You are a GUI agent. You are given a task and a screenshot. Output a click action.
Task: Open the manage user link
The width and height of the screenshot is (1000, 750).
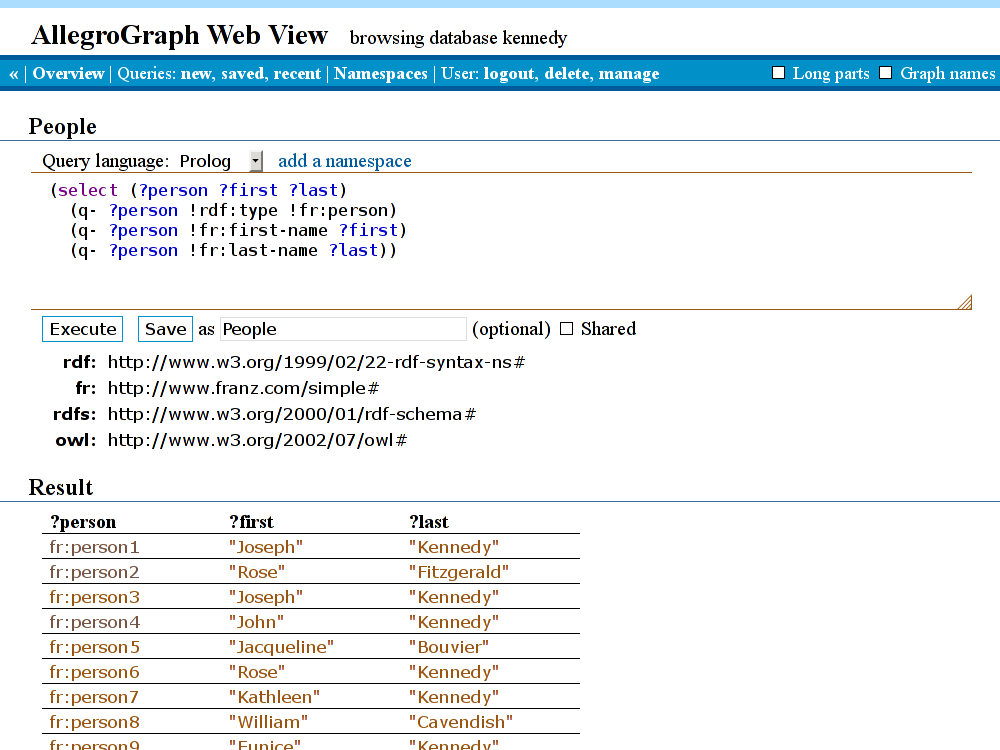coord(629,74)
